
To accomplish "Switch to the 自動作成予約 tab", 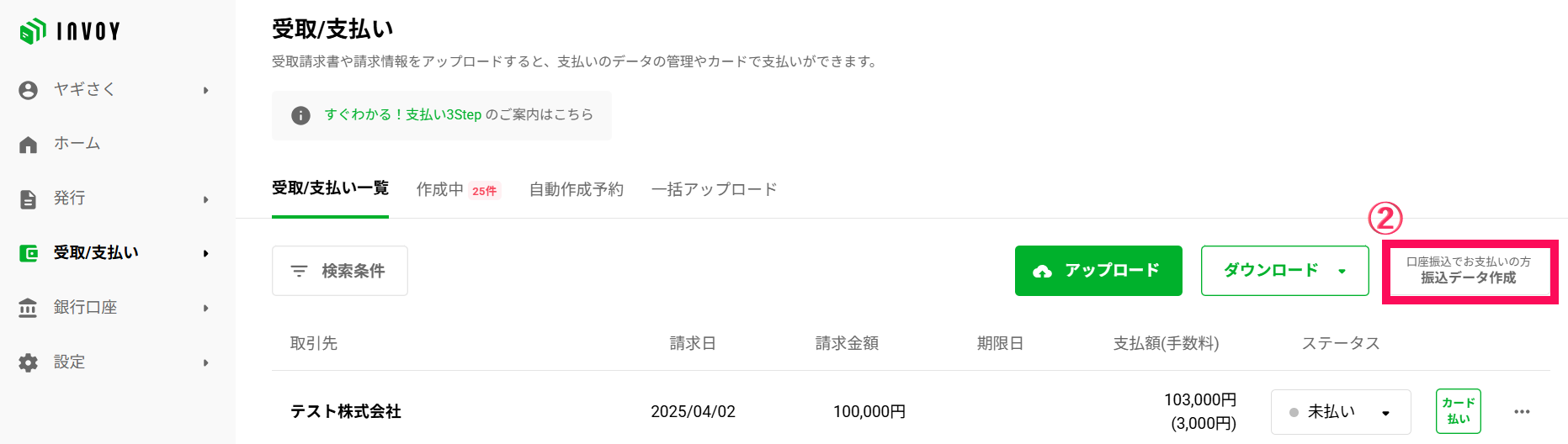I will coord(577,190).
